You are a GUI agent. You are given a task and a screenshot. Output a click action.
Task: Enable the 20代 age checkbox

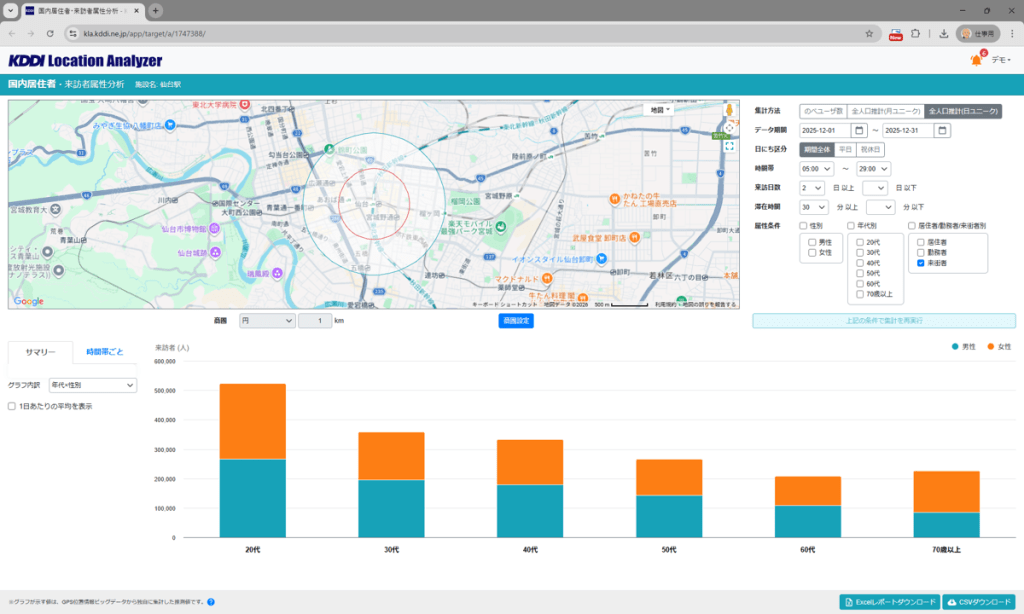pos(859,242)
